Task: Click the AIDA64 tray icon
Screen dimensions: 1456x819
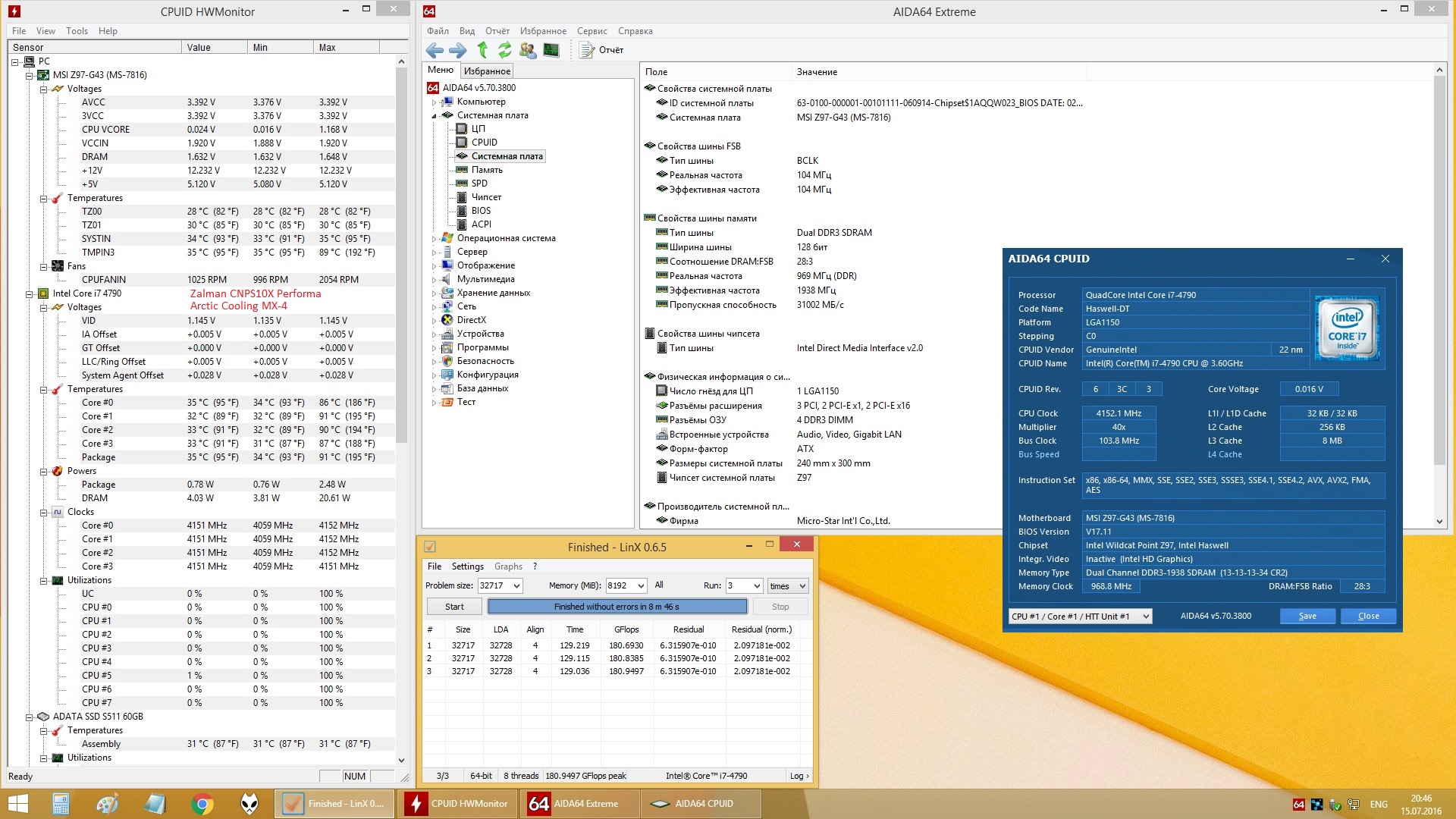Action: point(1298,804)
